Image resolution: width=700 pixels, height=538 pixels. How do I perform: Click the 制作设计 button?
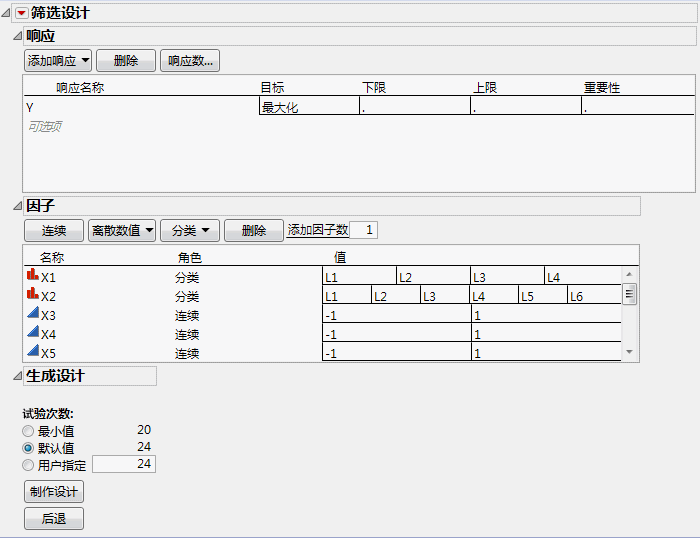pos(54,492)
